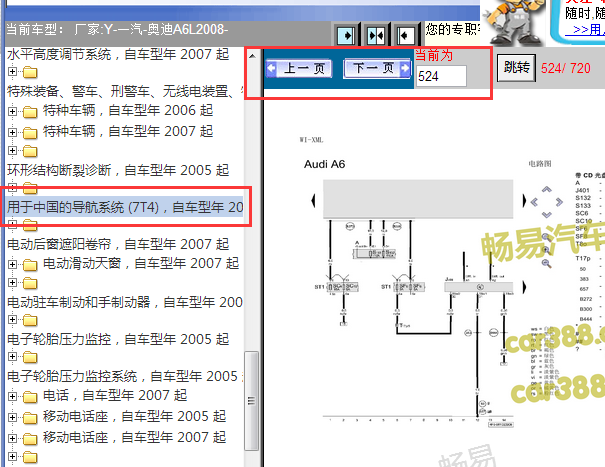Viewport: 605px width, 467px height.
Task: Click folder icon above 电子轮胎压力监控，自车型年 2005 label
Action: pyautogui.click(x=30, y=320)
